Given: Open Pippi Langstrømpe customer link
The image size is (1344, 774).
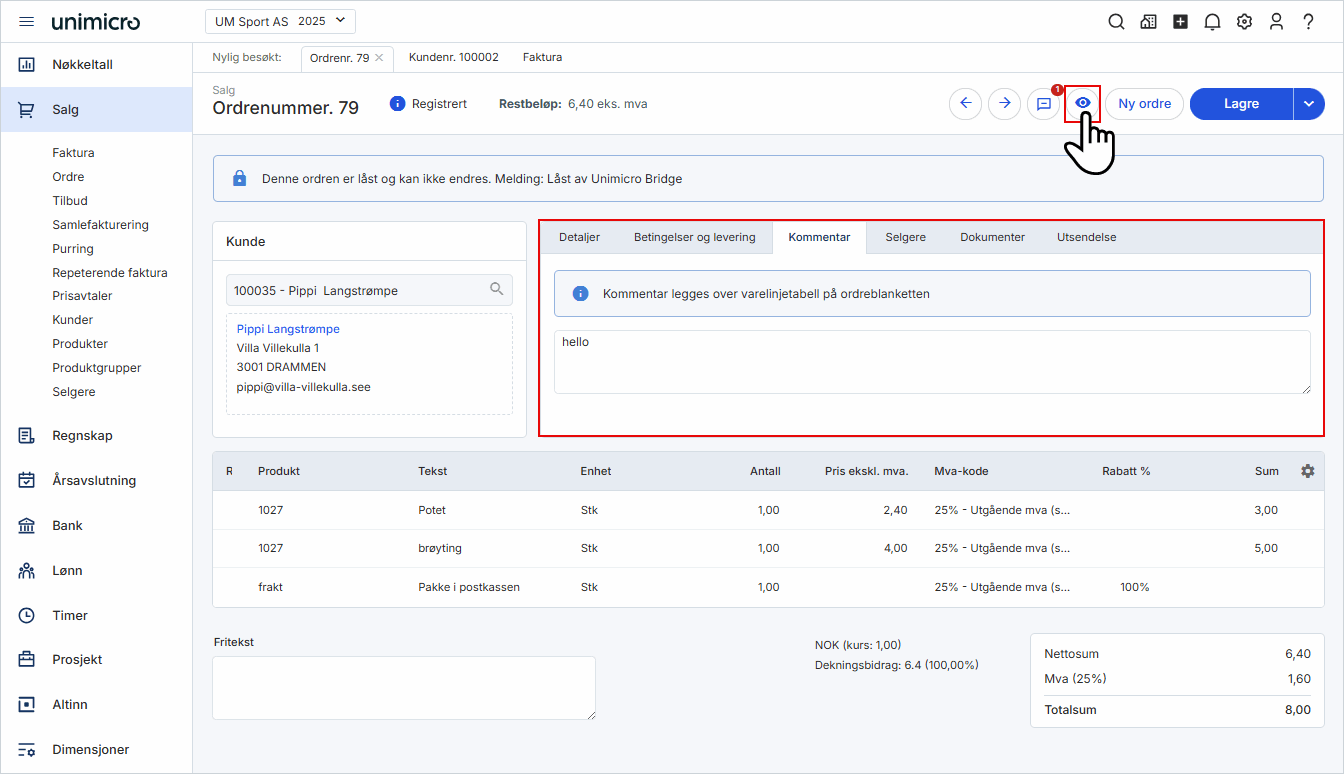Looking at the screenshot, I should click(x=288, y=329).
